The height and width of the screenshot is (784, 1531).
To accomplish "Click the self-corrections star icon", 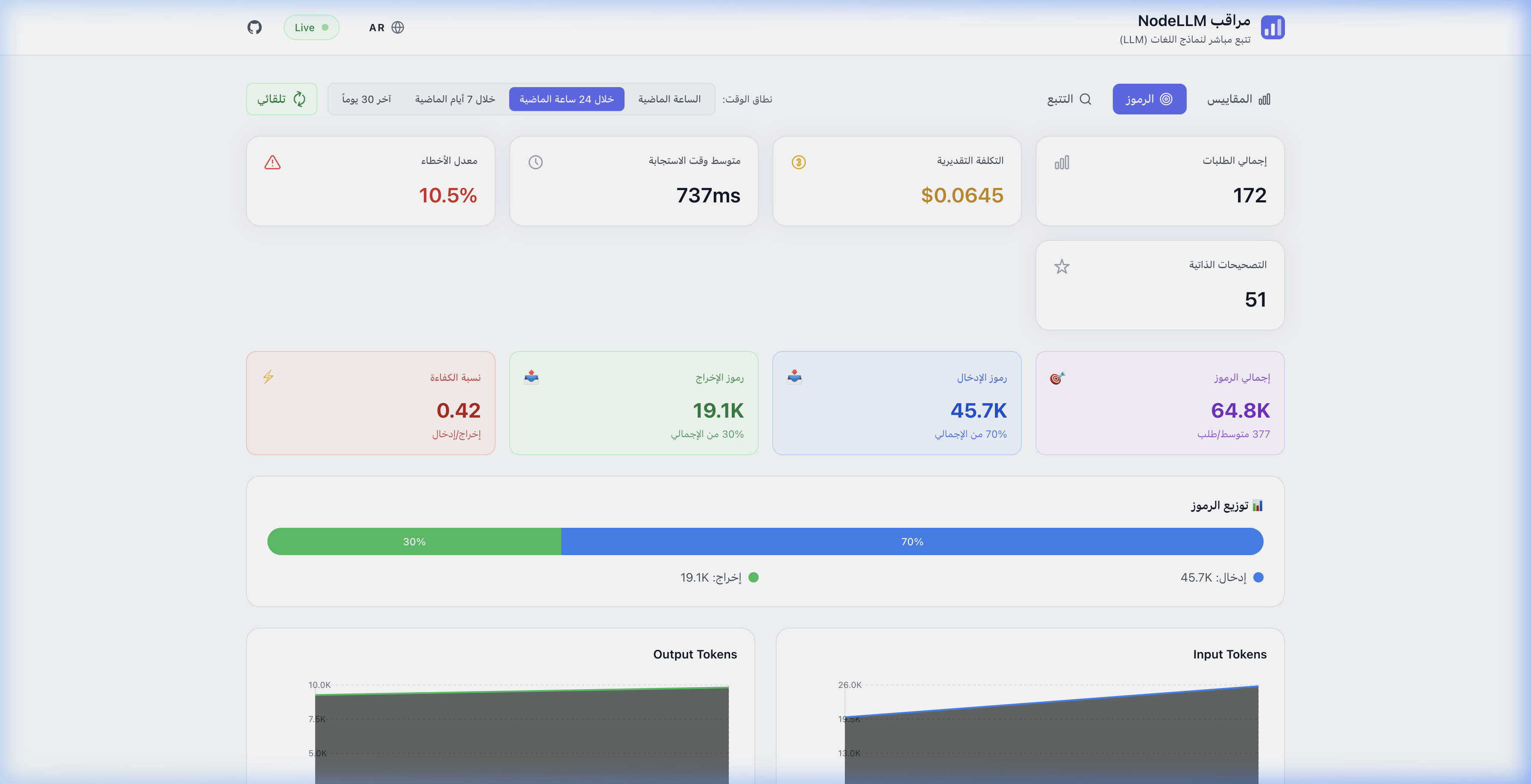I will [x=1062, y=267].
